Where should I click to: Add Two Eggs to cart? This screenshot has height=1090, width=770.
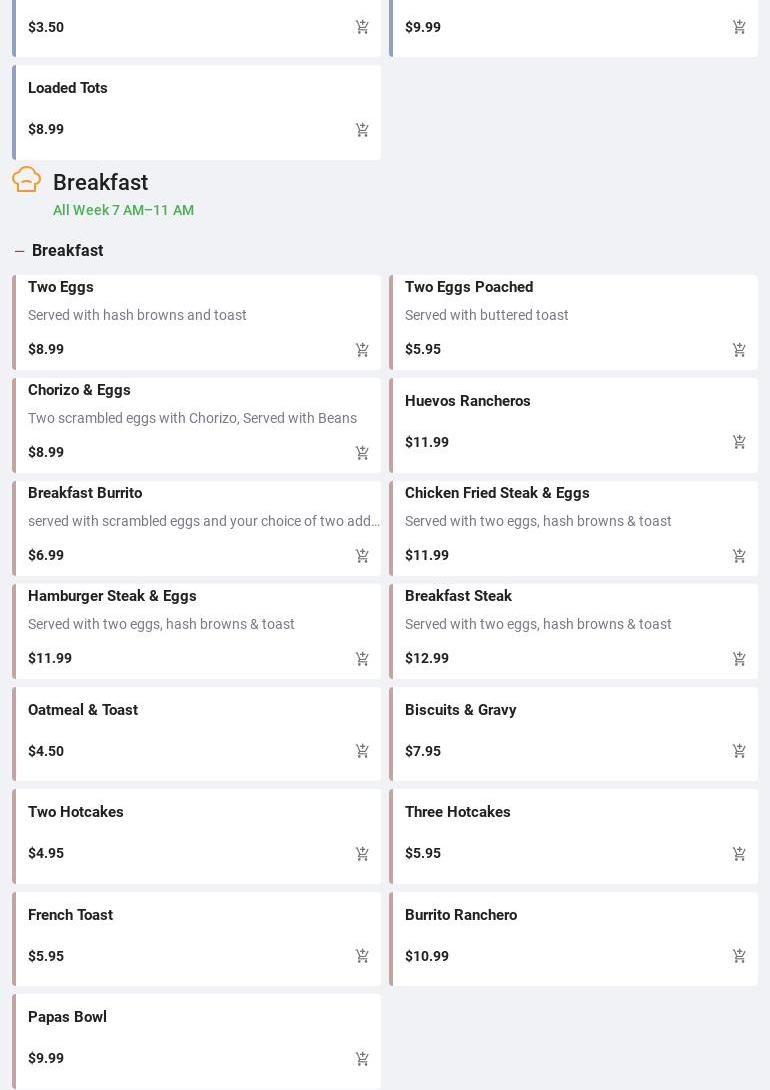point(362,350)
